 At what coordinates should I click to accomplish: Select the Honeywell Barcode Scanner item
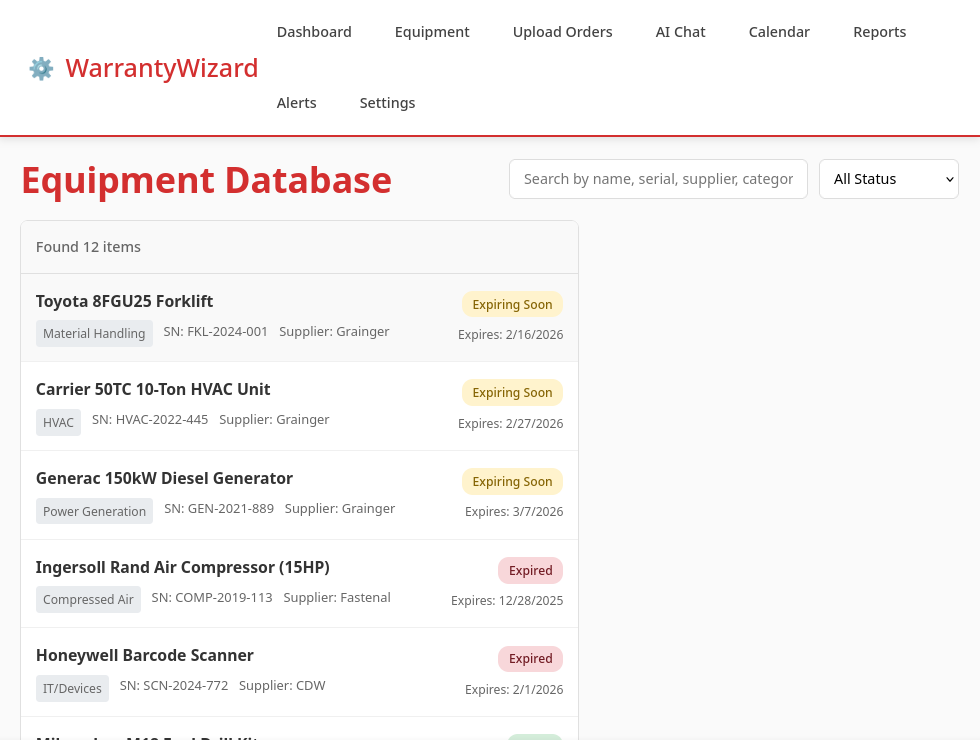[299, 672]
